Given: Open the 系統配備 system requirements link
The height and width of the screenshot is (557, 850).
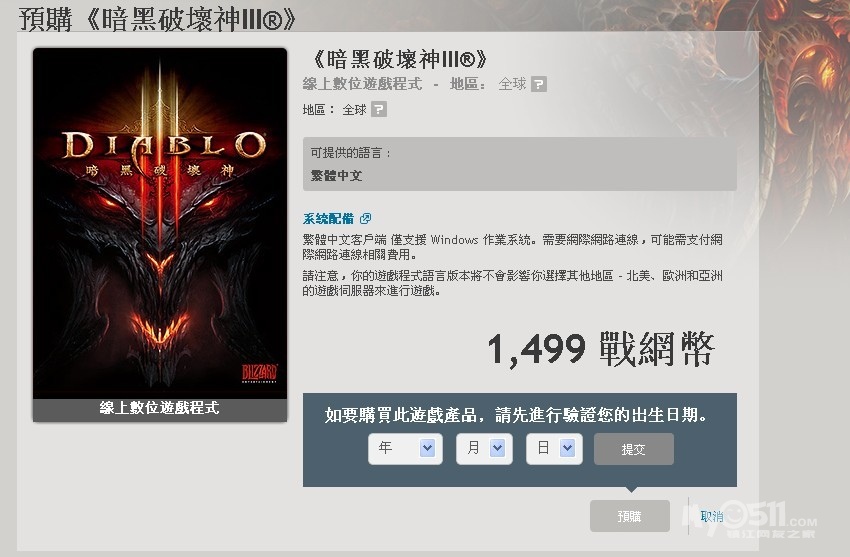Looking at the screenshot, I should point(328,218).
